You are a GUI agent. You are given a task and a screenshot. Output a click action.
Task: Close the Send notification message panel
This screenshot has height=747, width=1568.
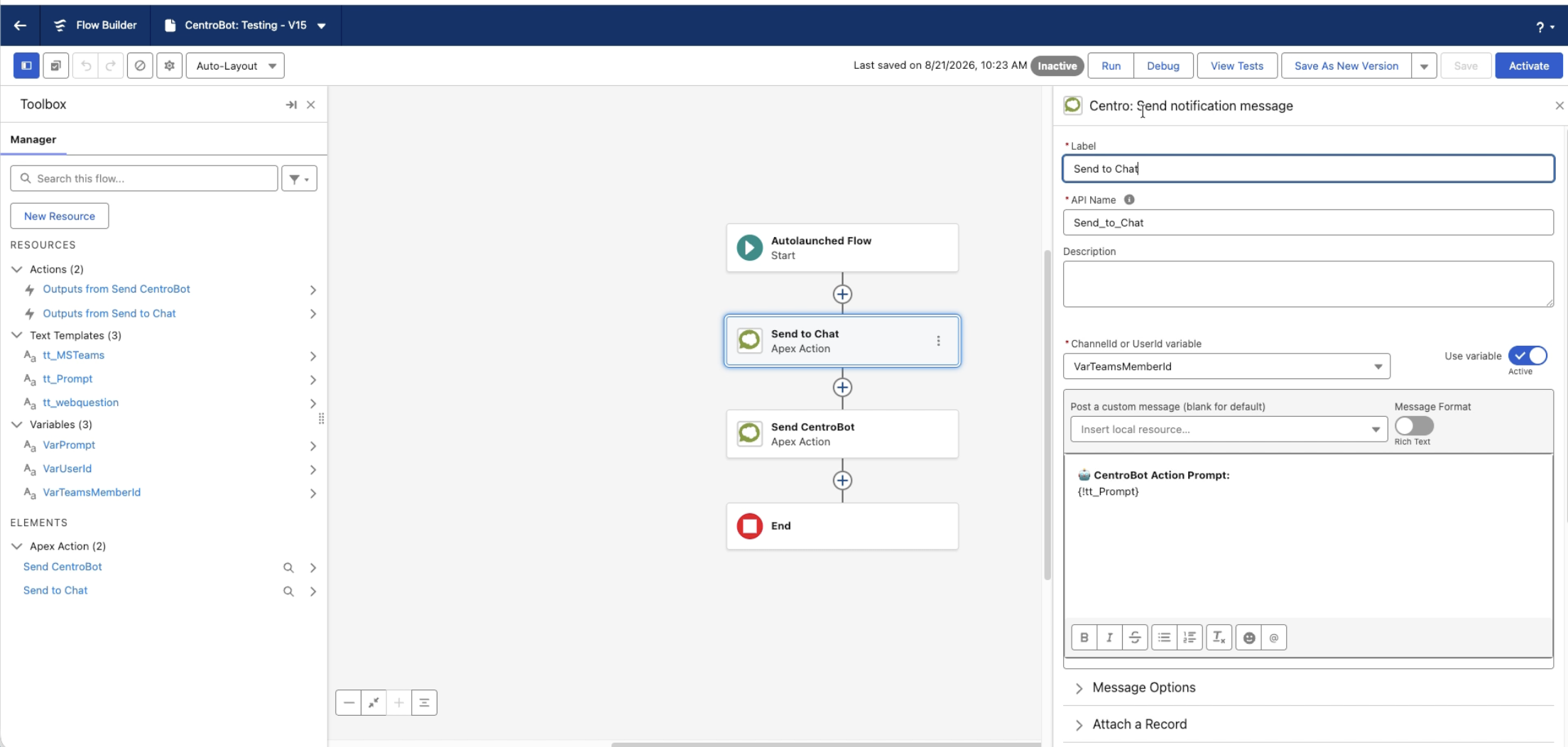(1559, 106)
